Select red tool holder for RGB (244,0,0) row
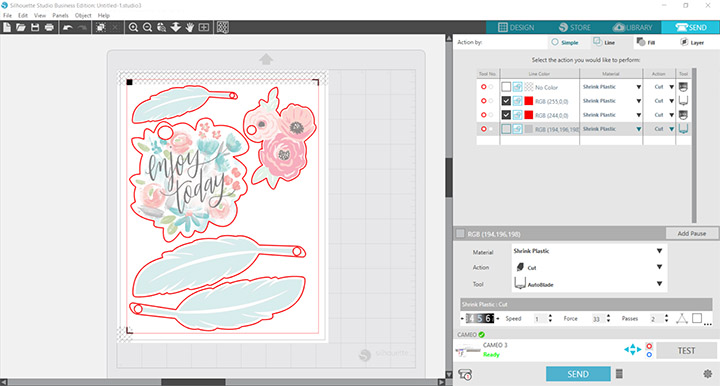This screenshot has width=720, height=386. (484, 115)
